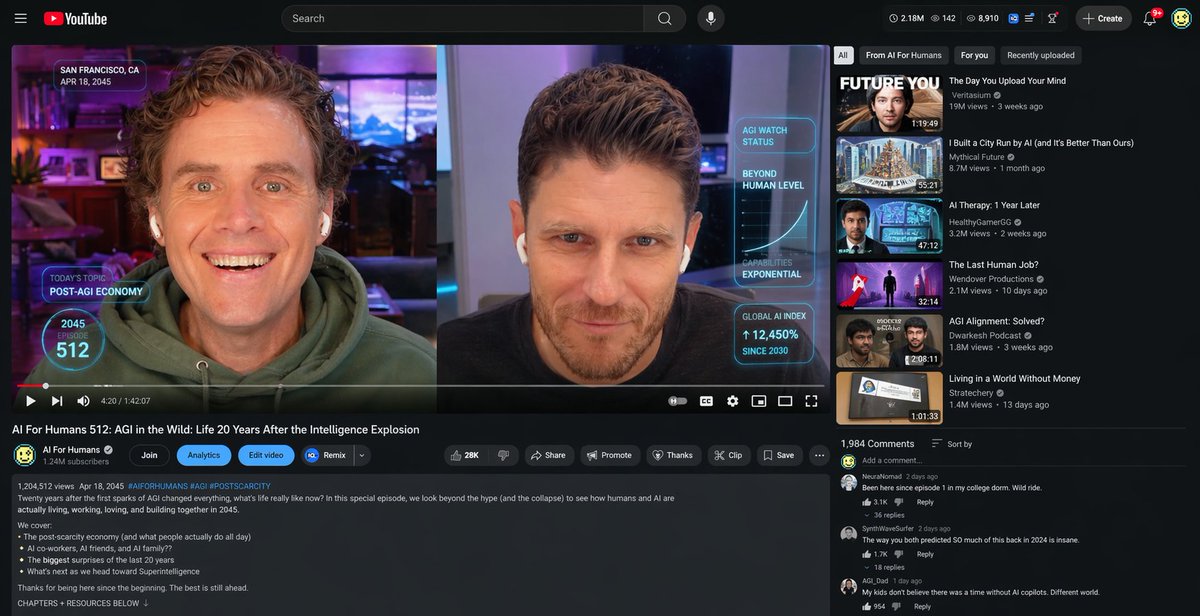Click the list-lines icon in stats bar

(x=1030, y=18)
